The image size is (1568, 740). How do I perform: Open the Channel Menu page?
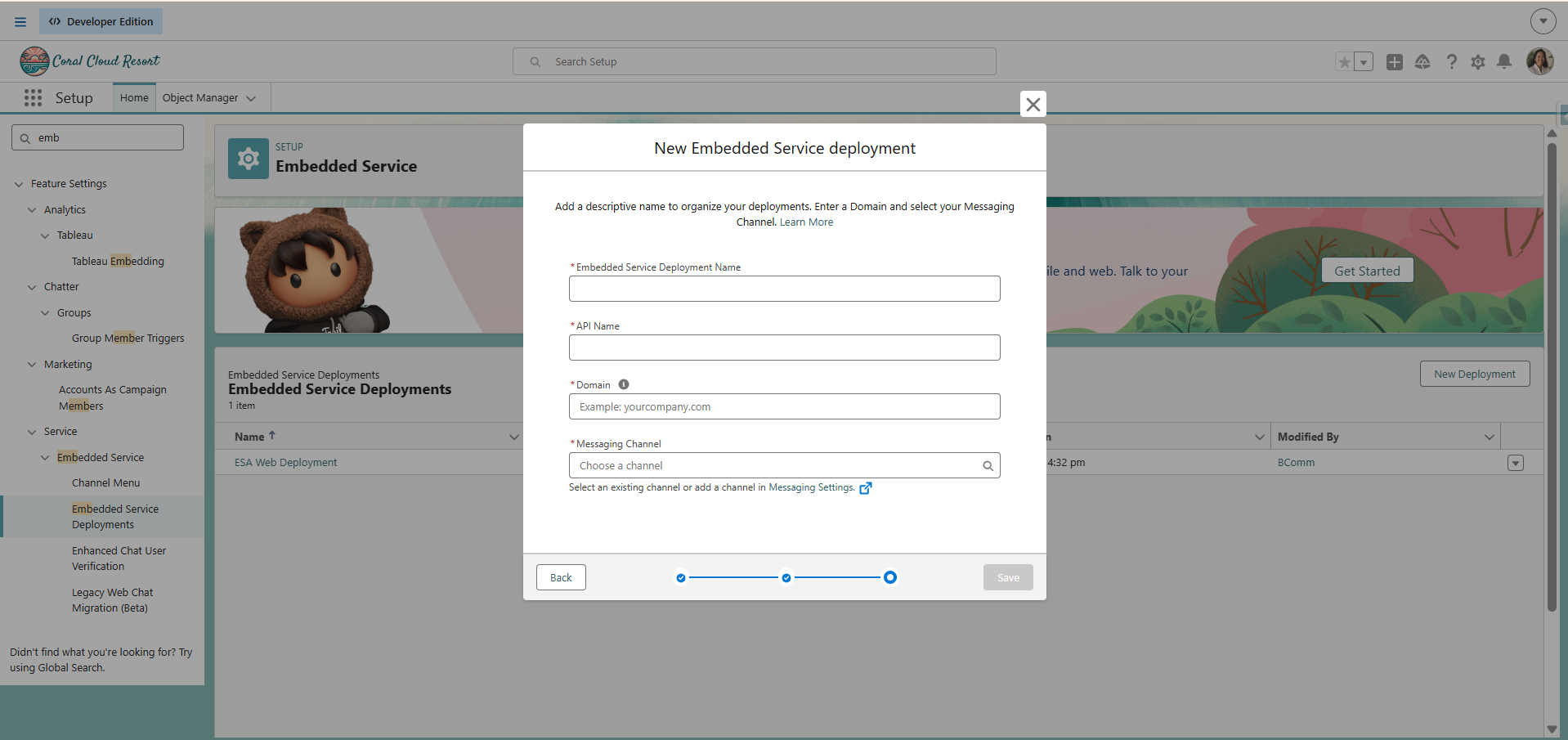[x=106, y=483]
